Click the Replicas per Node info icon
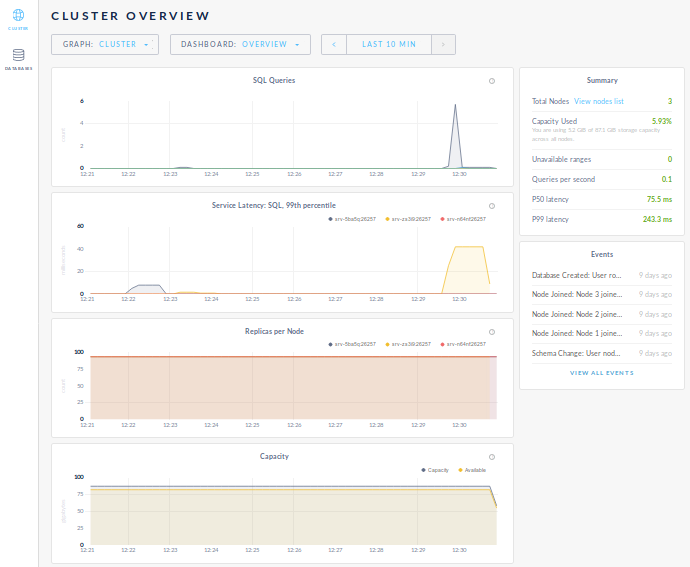This screenshot has width=690, height=567. coord(492,332)
